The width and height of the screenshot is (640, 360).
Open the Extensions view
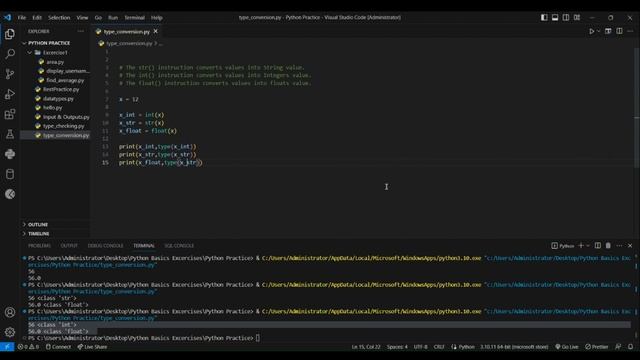[x=10, y=114]
